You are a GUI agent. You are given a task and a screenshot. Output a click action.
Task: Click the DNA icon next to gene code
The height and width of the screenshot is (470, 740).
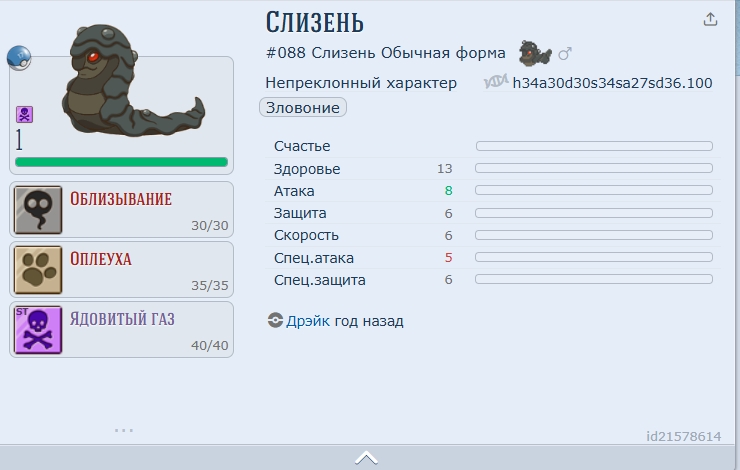(496, 82)
